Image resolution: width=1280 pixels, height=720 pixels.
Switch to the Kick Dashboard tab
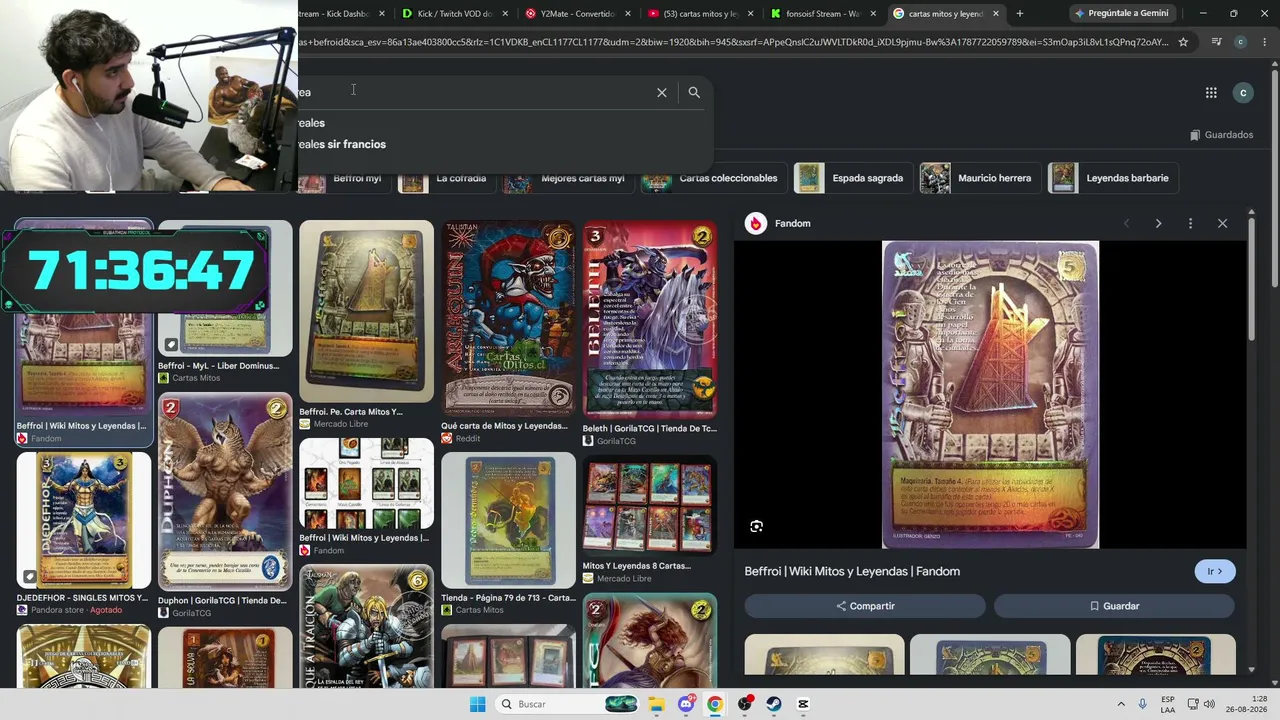[340, 14]
